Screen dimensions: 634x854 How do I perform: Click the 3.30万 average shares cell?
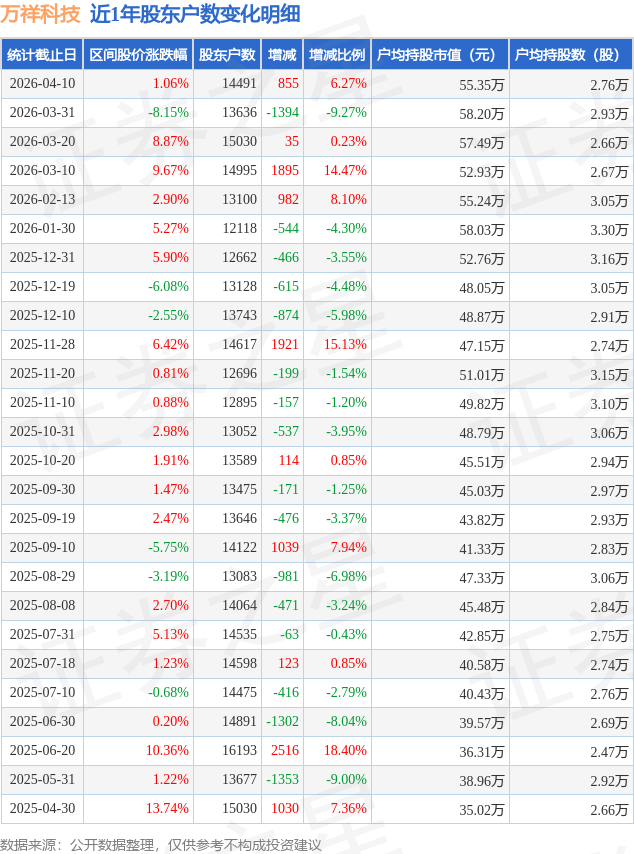pyautogui.click(x=608, y=229)
